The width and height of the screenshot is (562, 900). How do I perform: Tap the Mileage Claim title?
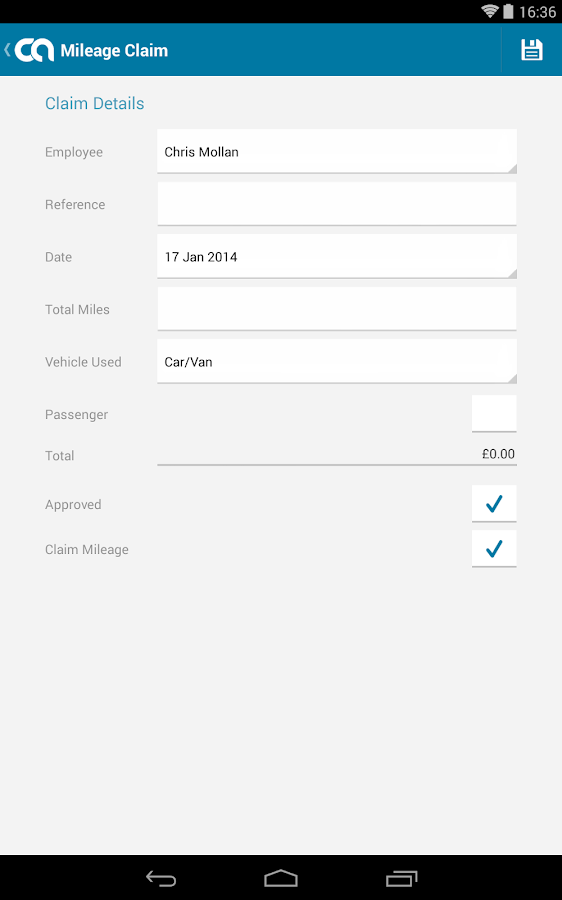tap(114, 51)
